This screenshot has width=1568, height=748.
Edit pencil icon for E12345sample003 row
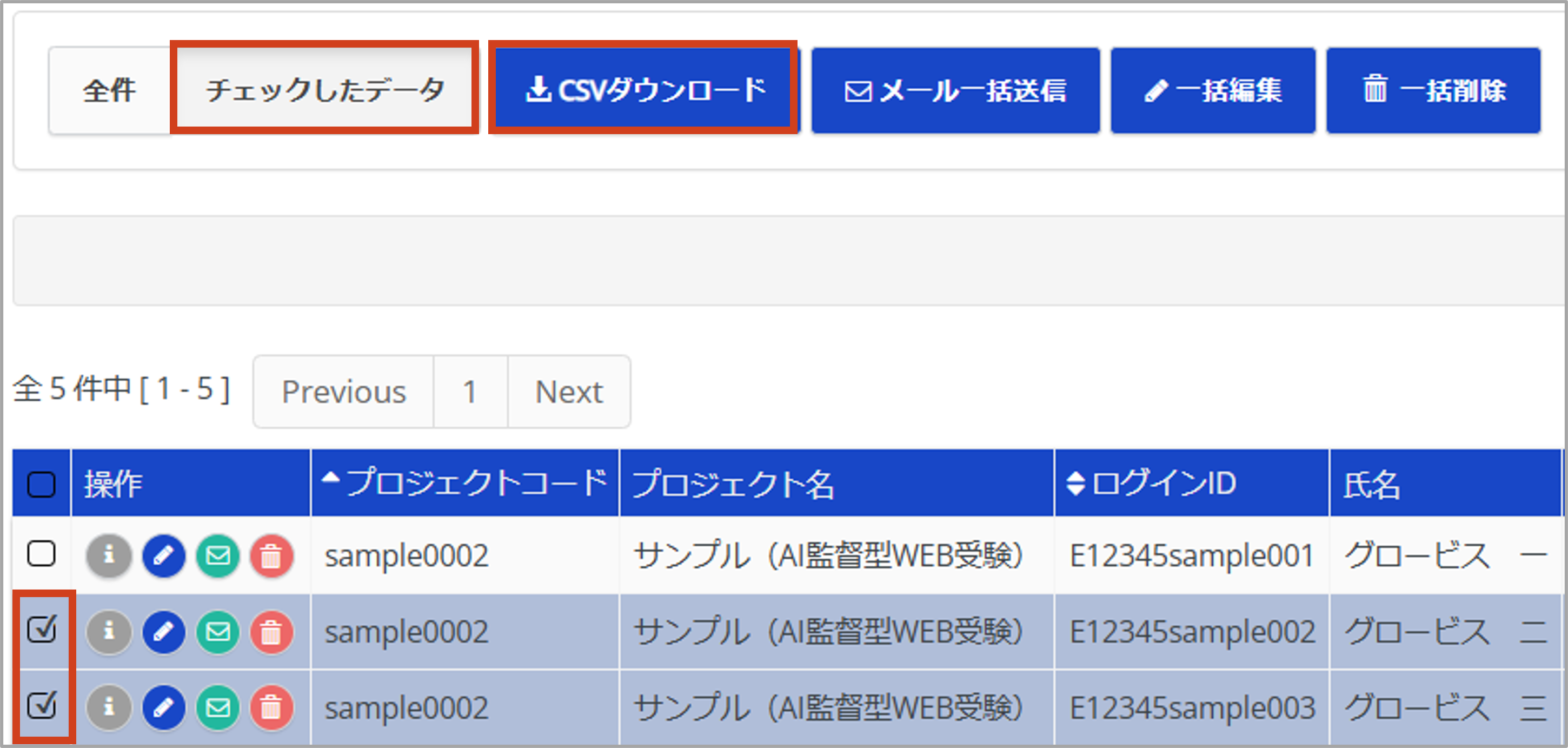click(164, 707)
